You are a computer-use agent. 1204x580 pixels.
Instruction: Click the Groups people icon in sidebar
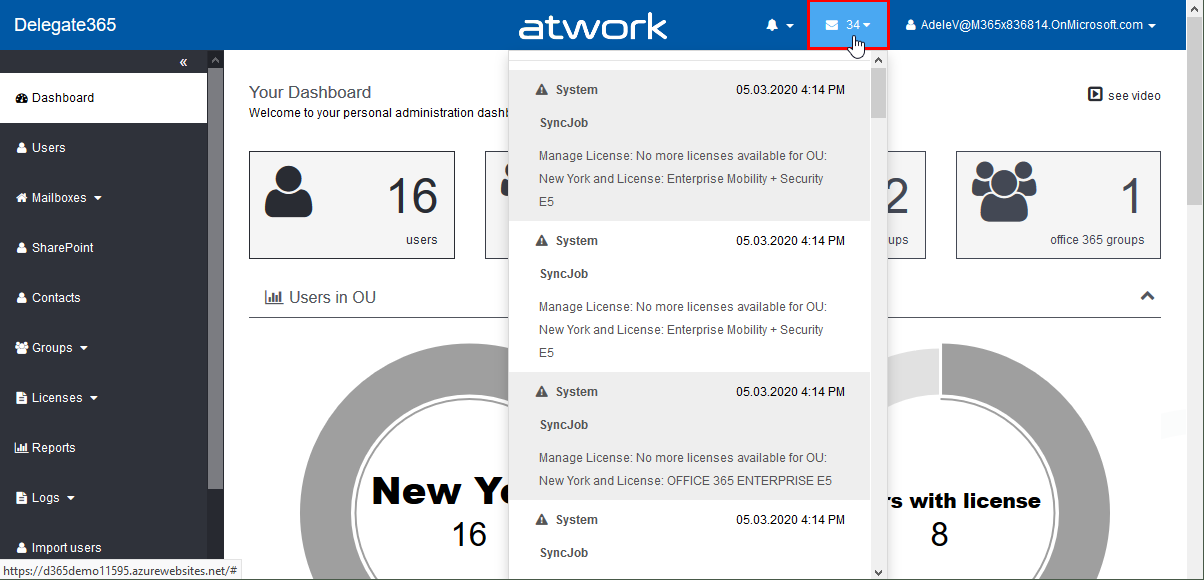[x=23, y=348]
